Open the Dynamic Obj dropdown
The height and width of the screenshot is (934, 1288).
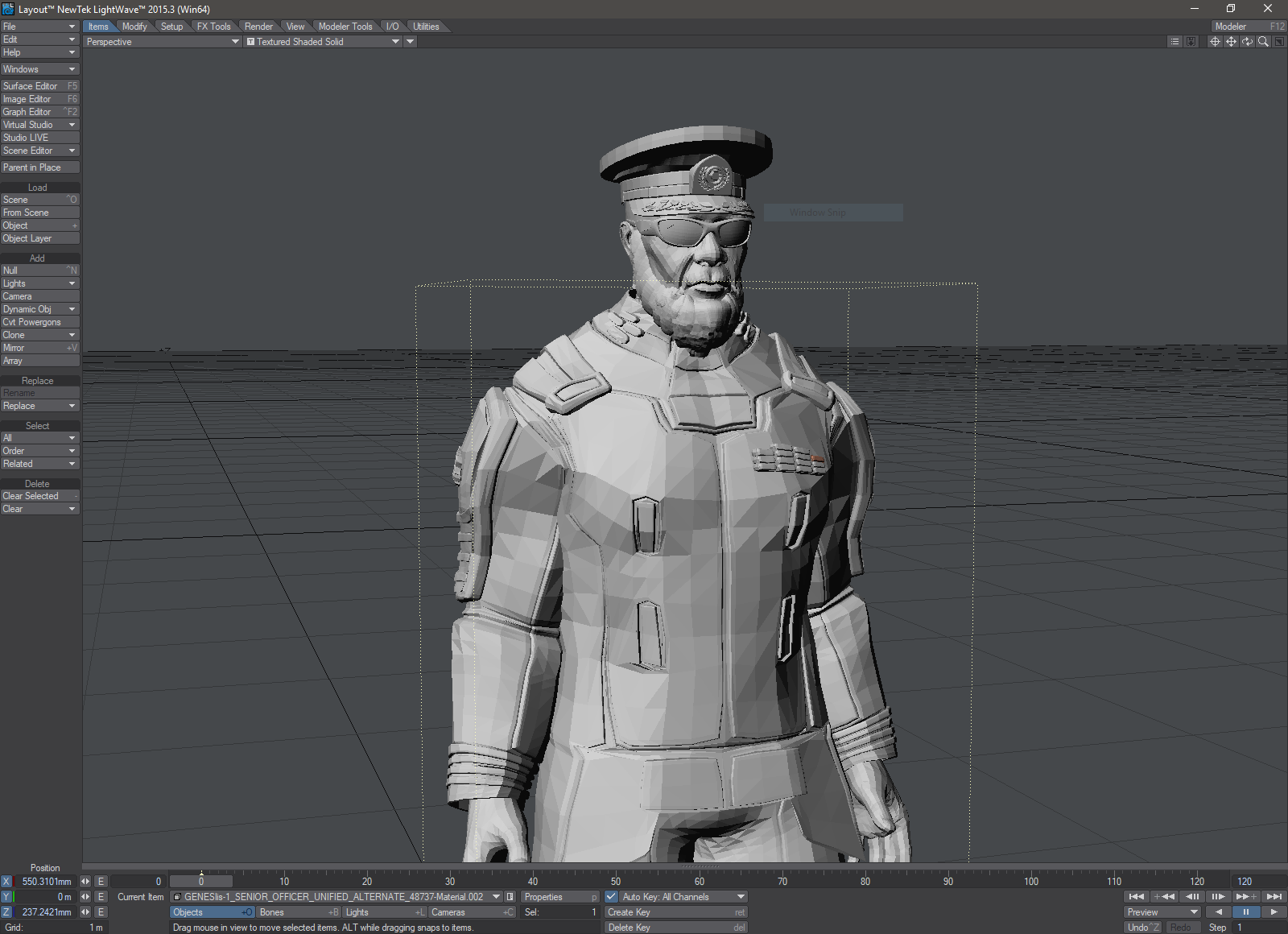(x=39, y=309)
